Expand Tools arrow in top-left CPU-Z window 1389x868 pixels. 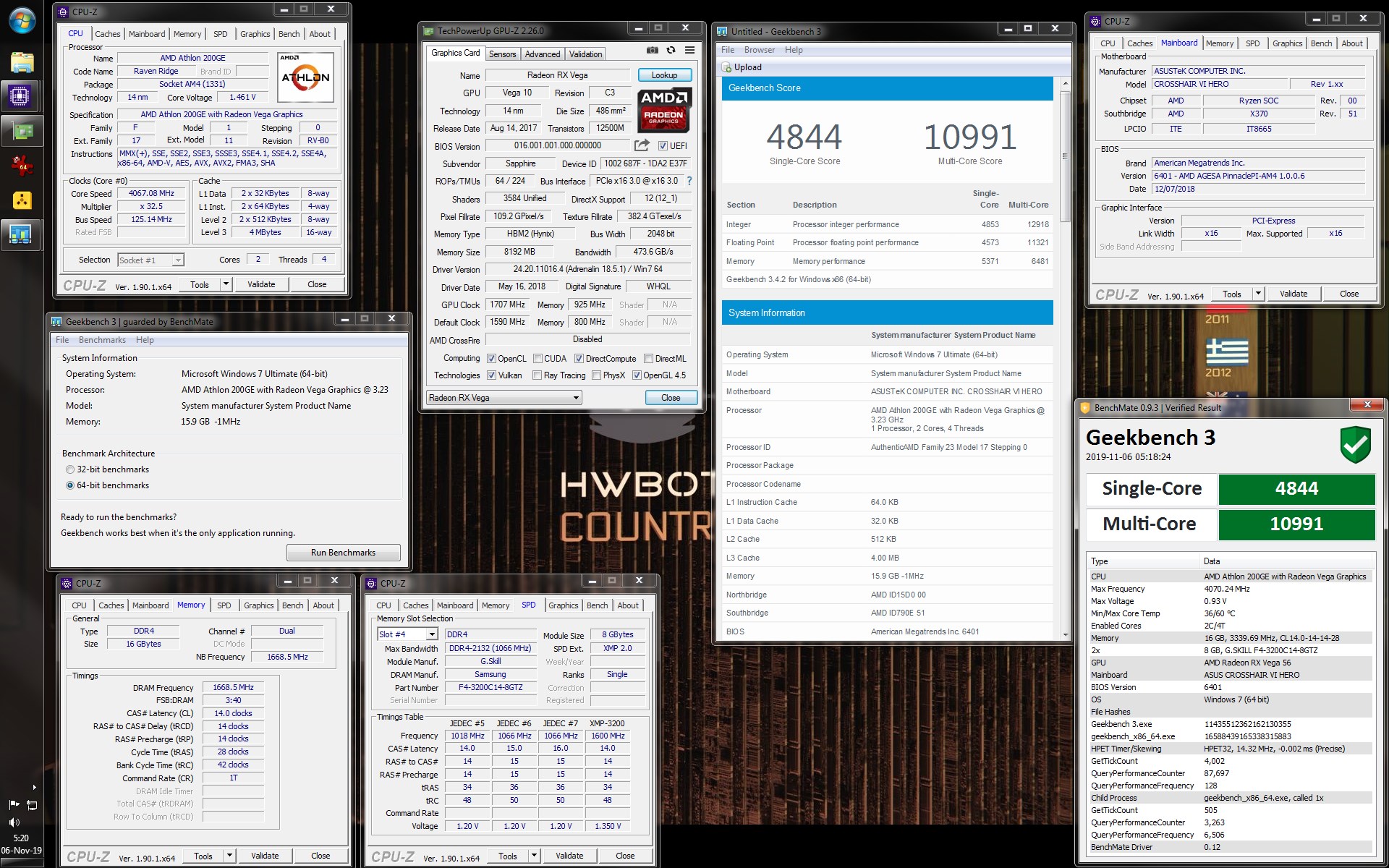pyautogui.click(x=226, y=284)
